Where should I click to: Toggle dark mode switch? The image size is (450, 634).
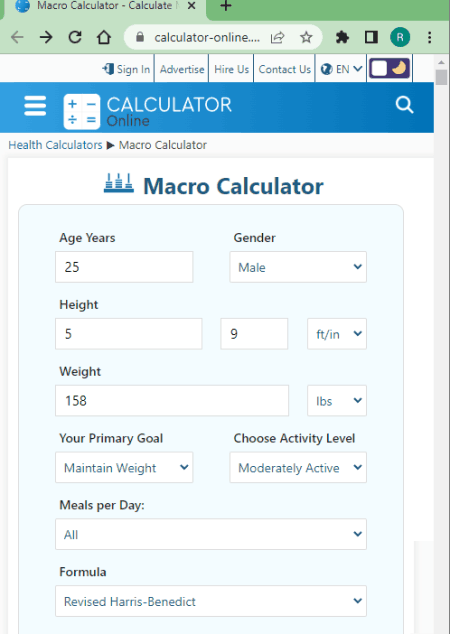click(x=389, y=68)
